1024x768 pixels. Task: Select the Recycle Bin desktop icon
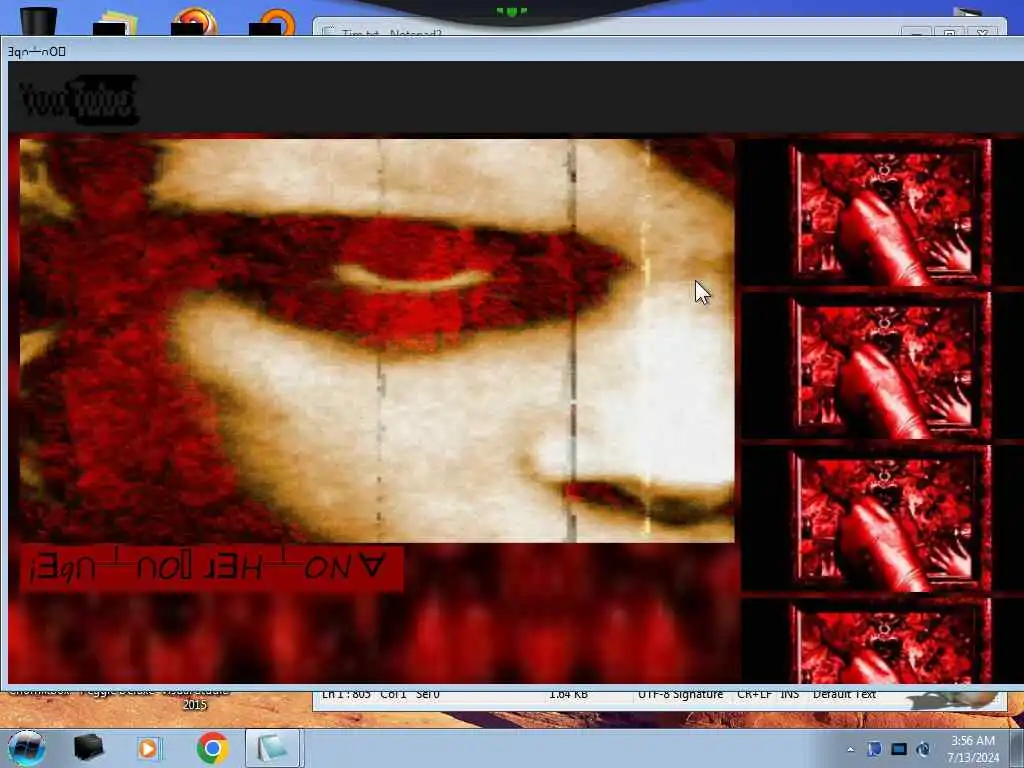38,20
